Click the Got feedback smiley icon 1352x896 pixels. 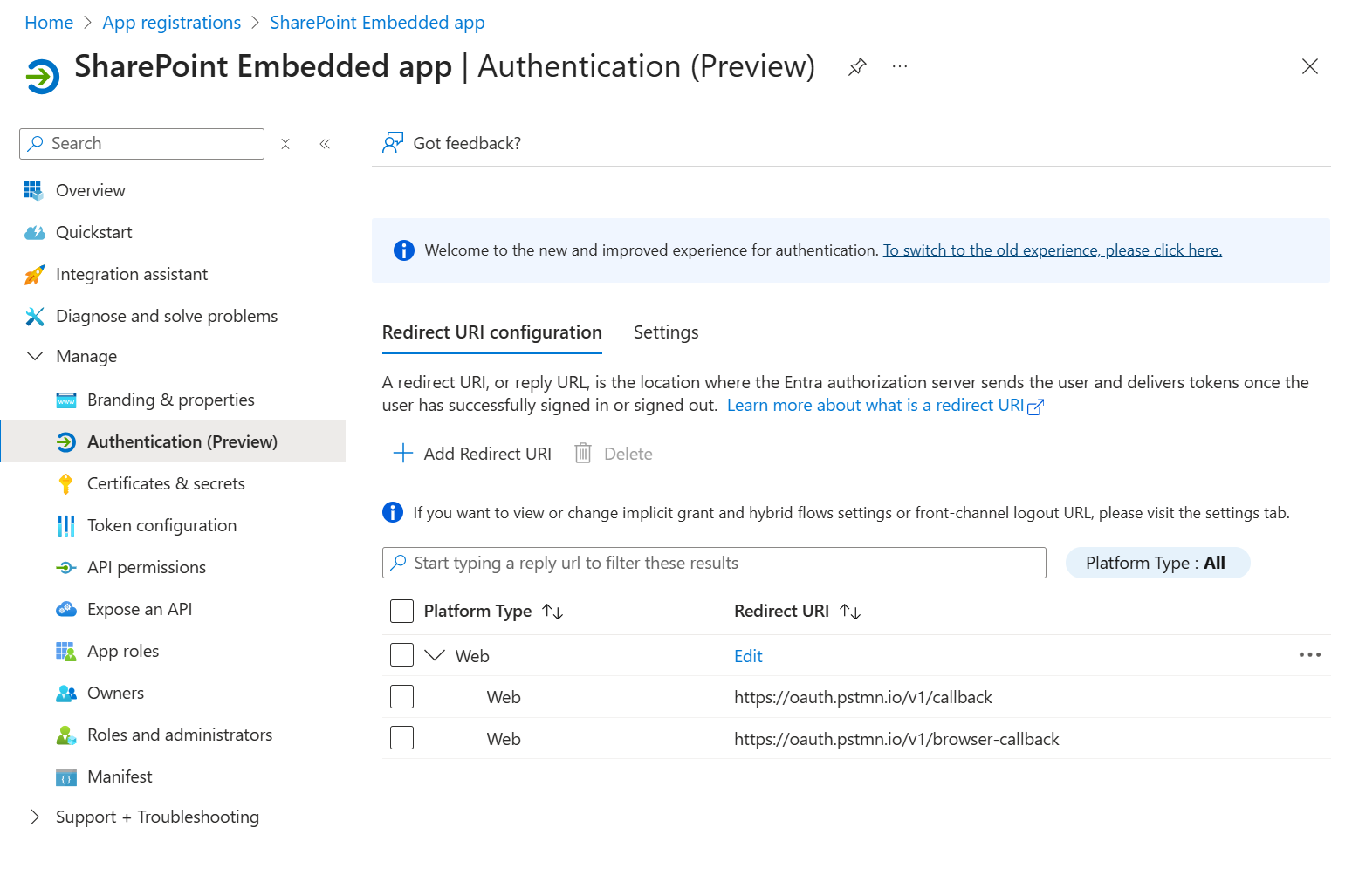tap(393, 141)
